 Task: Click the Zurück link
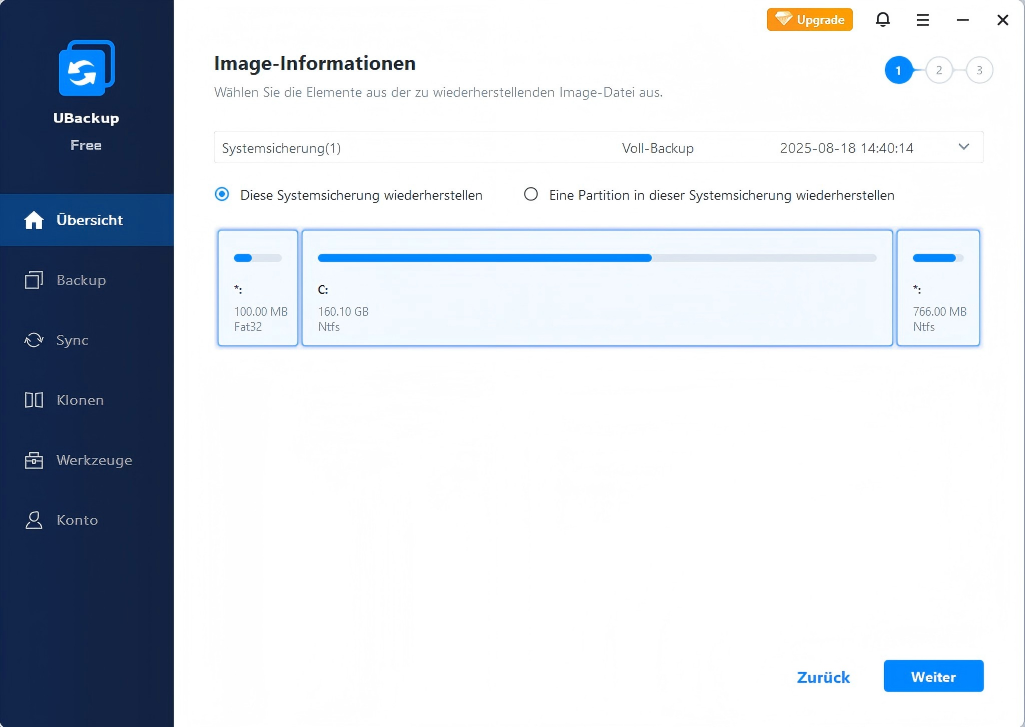[x=823, y=677]
